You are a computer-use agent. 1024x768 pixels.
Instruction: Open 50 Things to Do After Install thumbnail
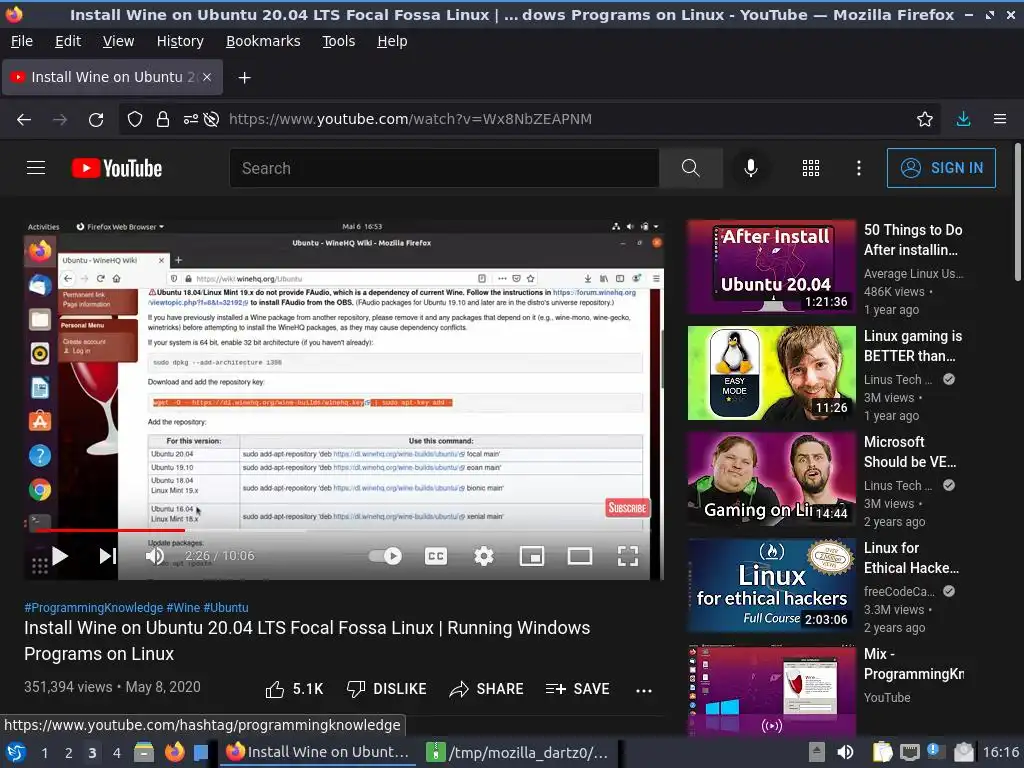coord(771,266)
